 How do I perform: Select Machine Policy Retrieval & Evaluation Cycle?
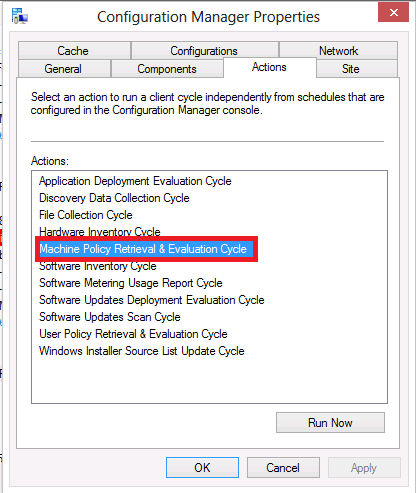[143, 249]
